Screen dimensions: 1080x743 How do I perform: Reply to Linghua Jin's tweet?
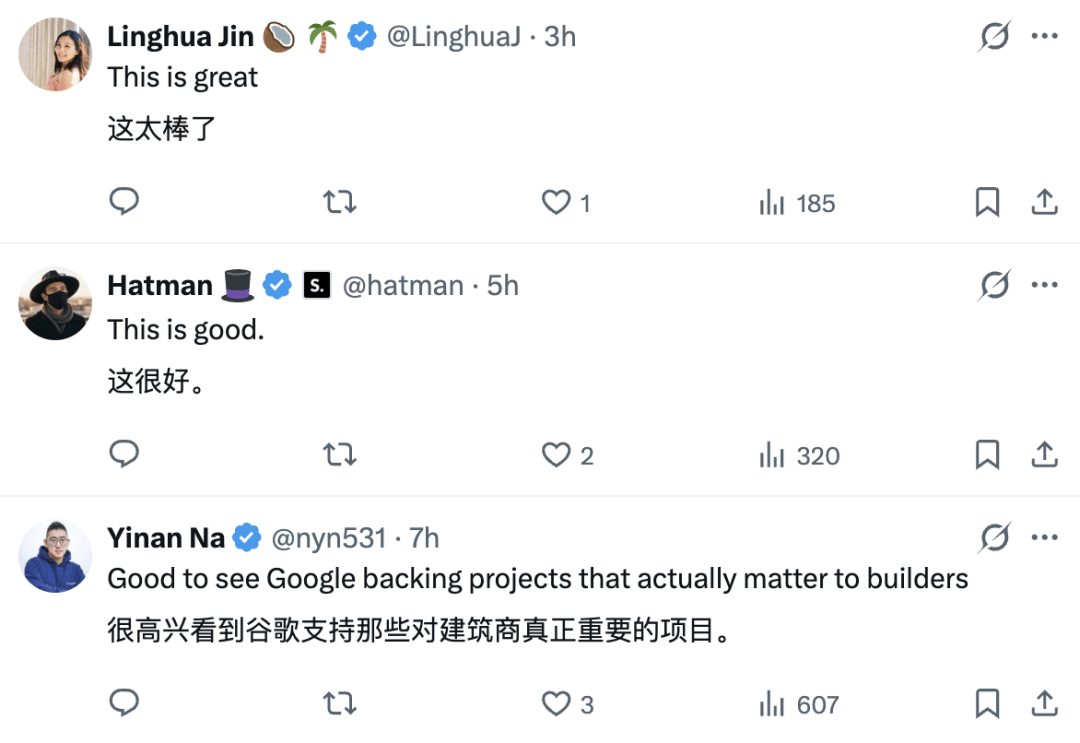[123, 203]
